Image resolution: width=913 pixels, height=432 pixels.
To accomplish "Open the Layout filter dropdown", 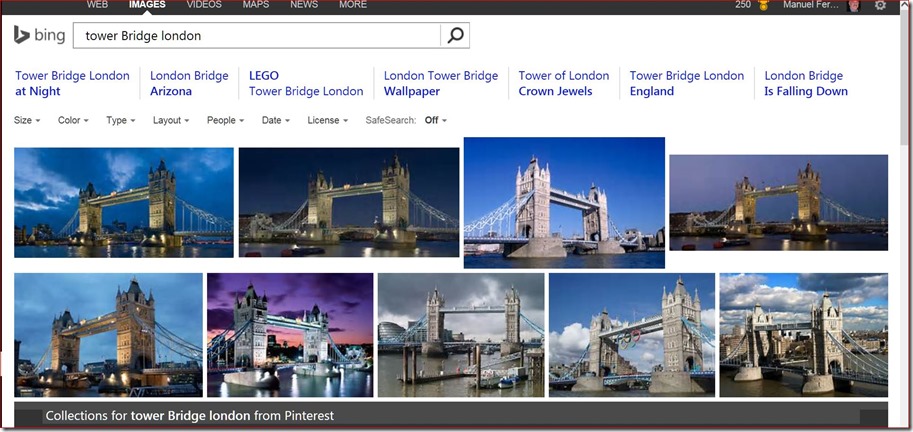I will tap(171, 120).
